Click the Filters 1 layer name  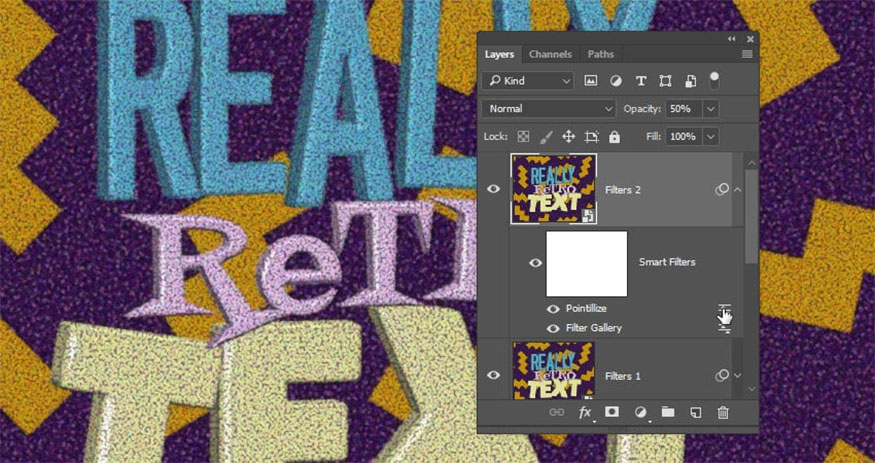coord(623,377)
